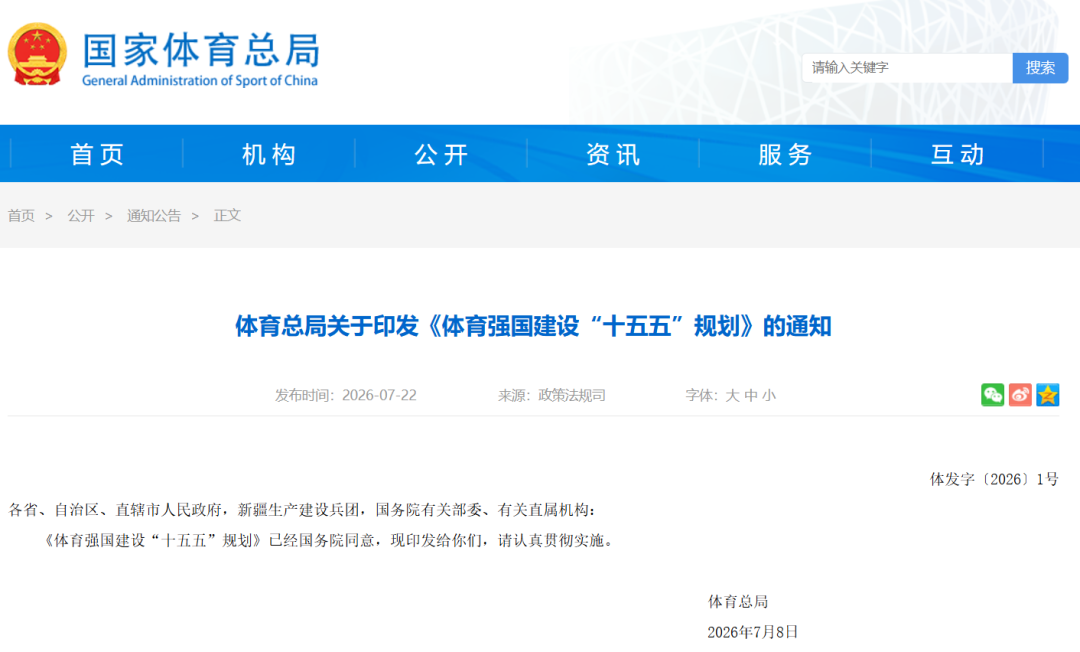Share article via Weibo icon
The height and width of the screenshot is (652, 1080).
(1020, 395)
